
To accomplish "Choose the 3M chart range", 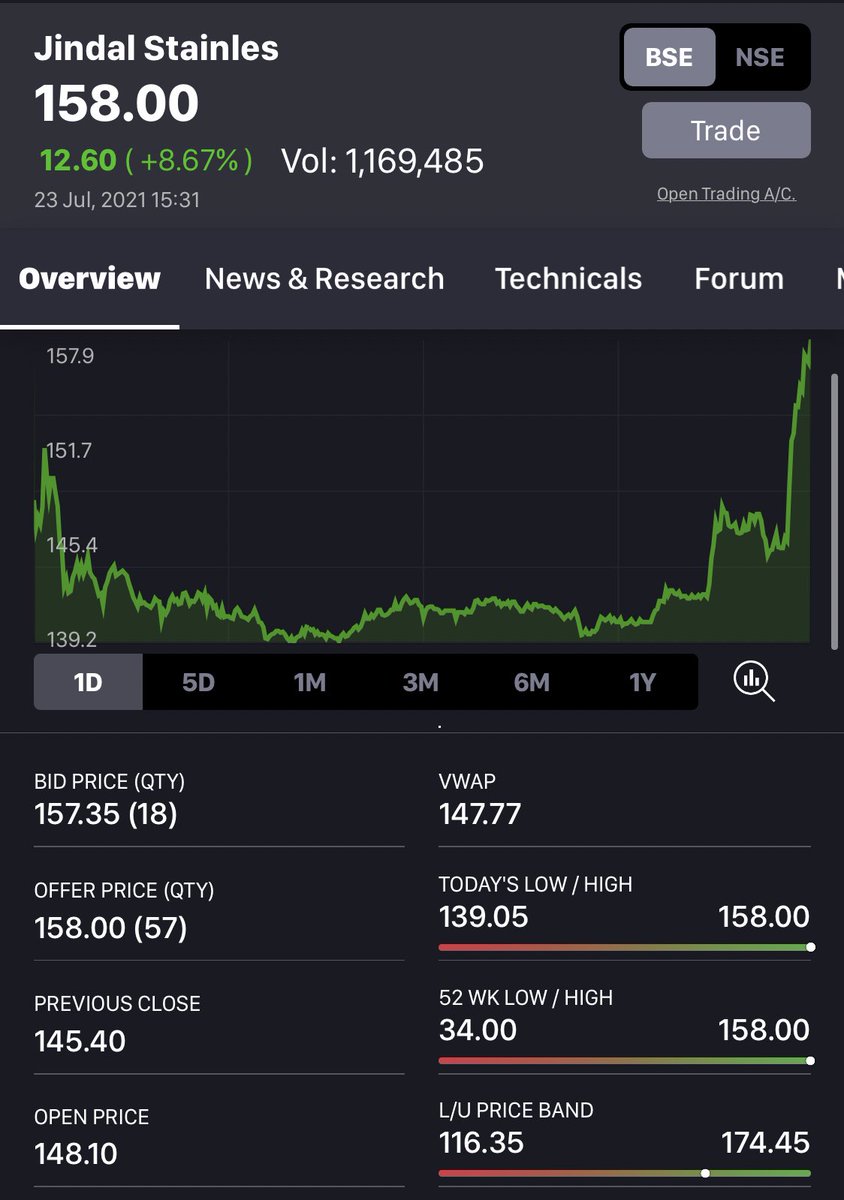I will (x=421, y=682).
